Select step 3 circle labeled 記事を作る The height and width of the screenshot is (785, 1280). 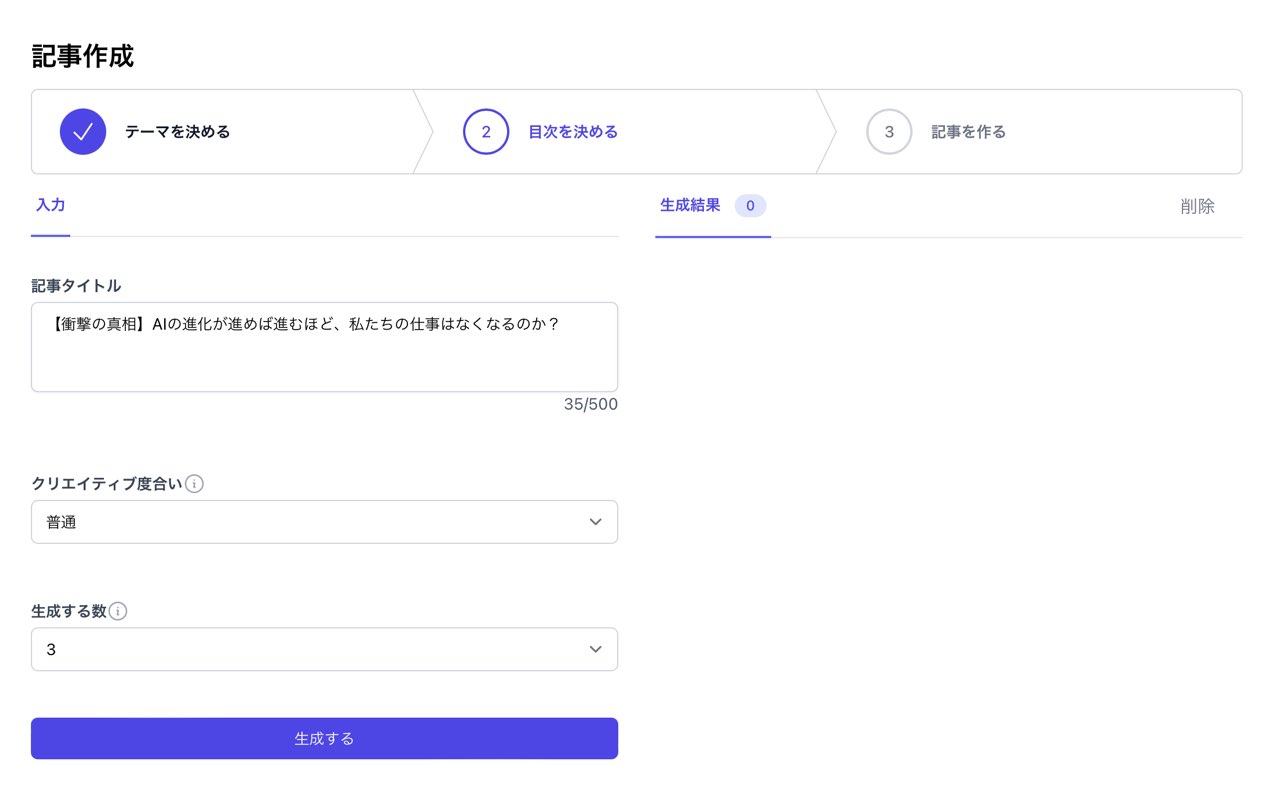click(889, 131)
